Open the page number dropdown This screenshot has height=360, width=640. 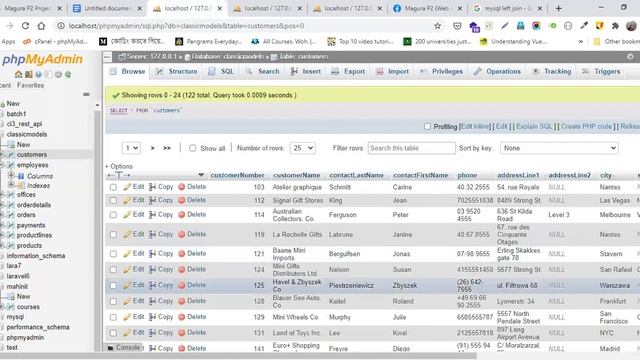(x=131, y=148)
